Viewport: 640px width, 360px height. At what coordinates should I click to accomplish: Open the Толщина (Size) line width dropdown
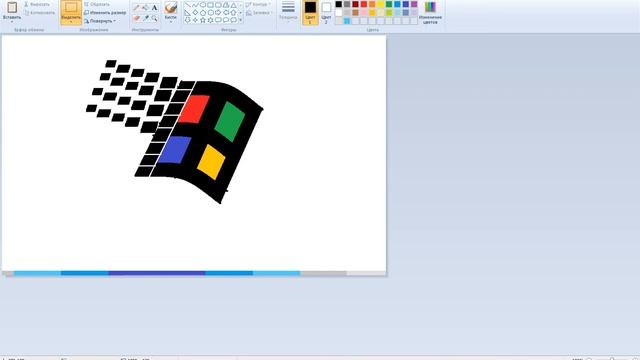[x=289, y=11]
